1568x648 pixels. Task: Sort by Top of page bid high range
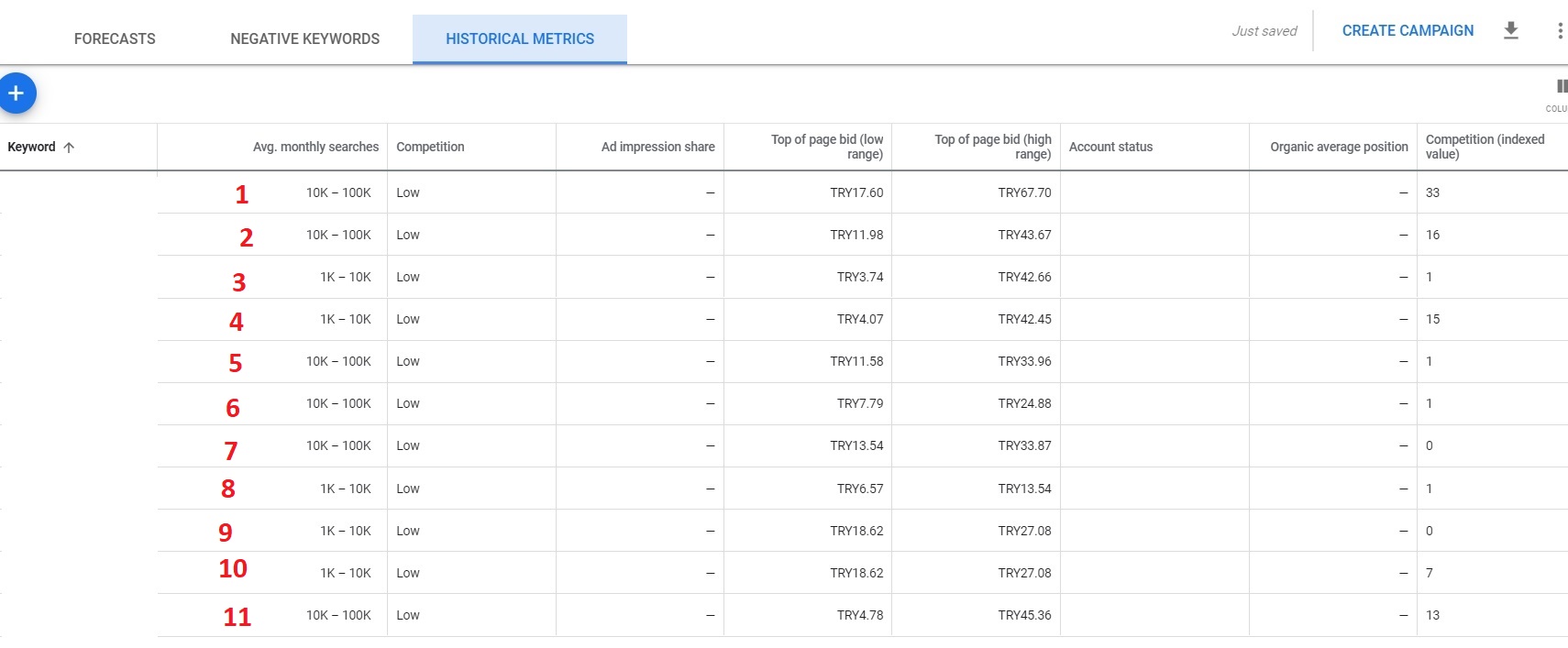pos(992,147)
